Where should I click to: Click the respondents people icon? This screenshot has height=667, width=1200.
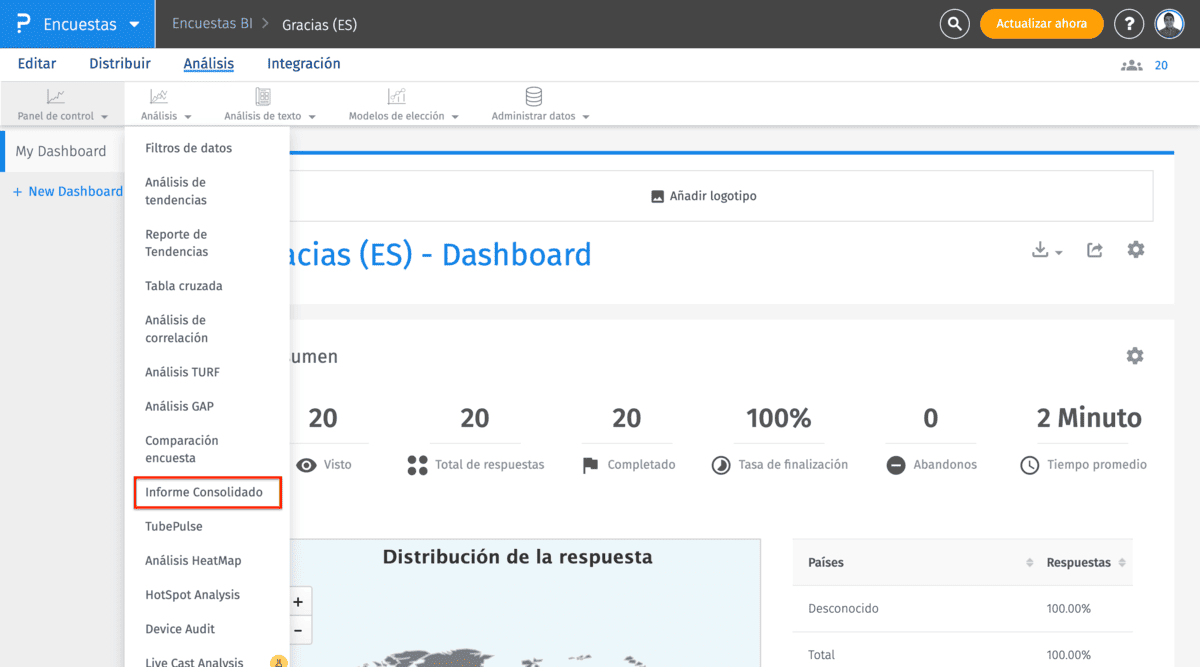[1131, 65]
